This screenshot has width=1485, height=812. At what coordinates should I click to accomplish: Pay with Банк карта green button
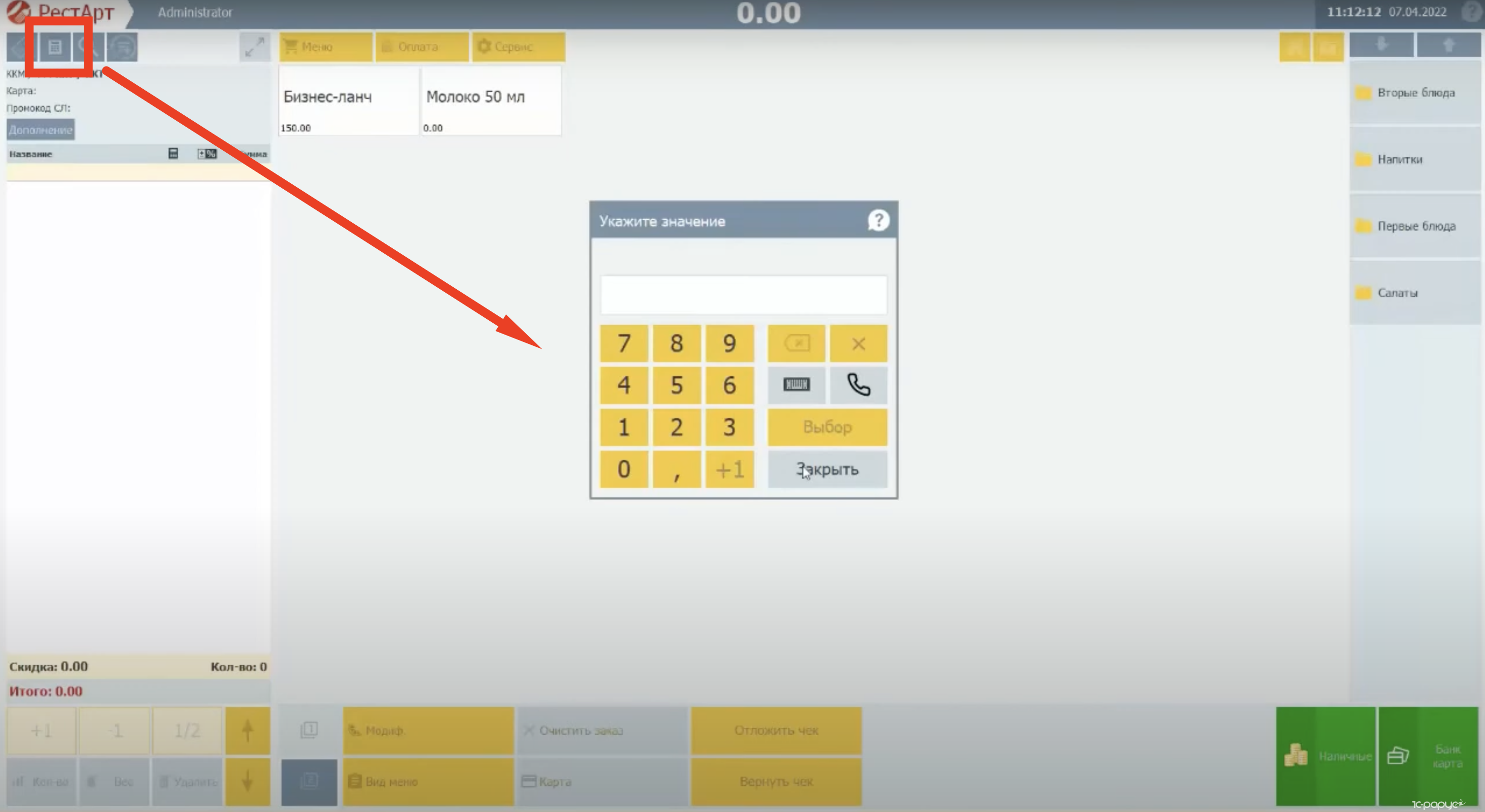(x=1428, y=755)
